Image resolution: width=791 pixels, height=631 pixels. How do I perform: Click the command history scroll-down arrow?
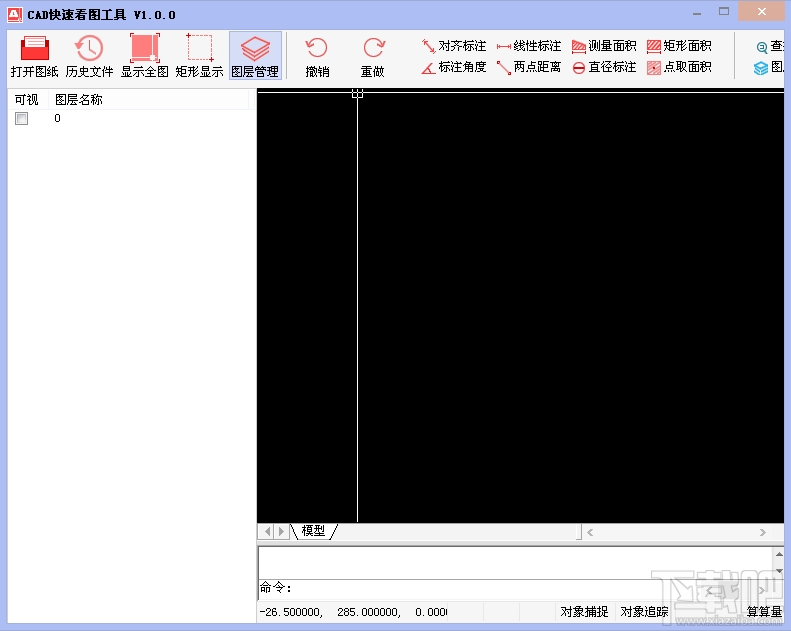pyautogui.click(x=779, y=571)
